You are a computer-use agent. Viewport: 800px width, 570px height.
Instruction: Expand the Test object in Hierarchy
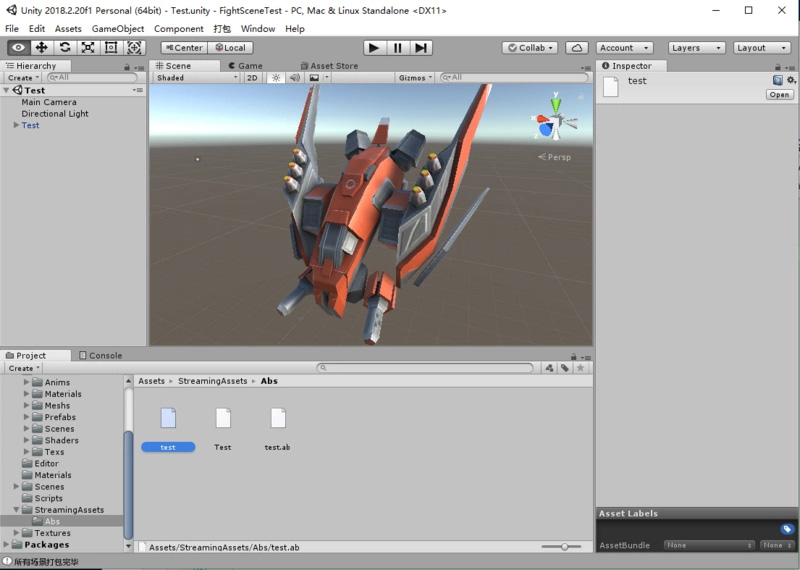point(16,125)
